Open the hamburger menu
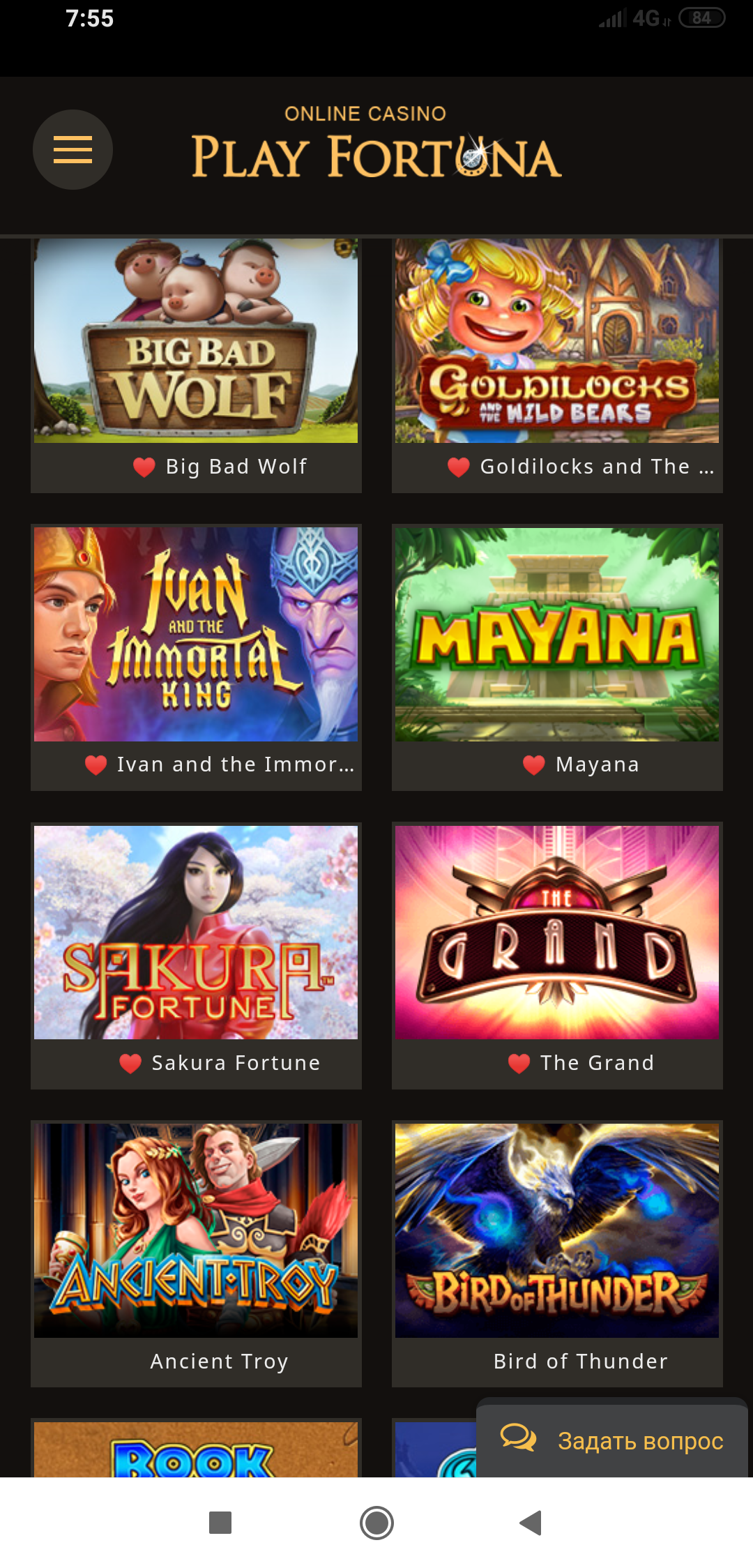This screenshot has height=1568, width=753. point(73,149)
